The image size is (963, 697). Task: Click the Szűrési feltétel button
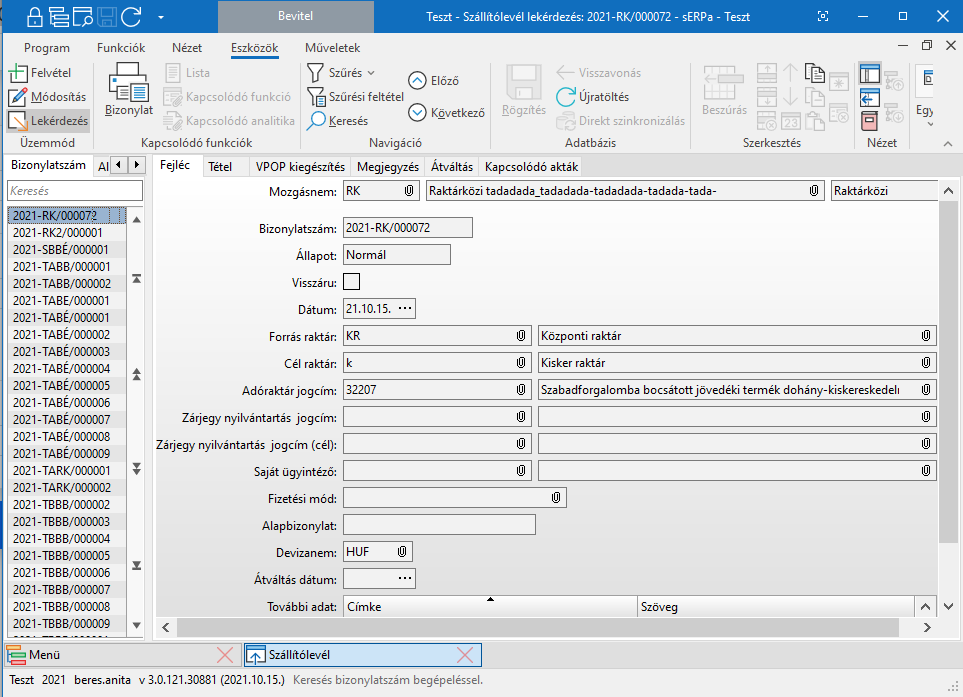point(355,97)
